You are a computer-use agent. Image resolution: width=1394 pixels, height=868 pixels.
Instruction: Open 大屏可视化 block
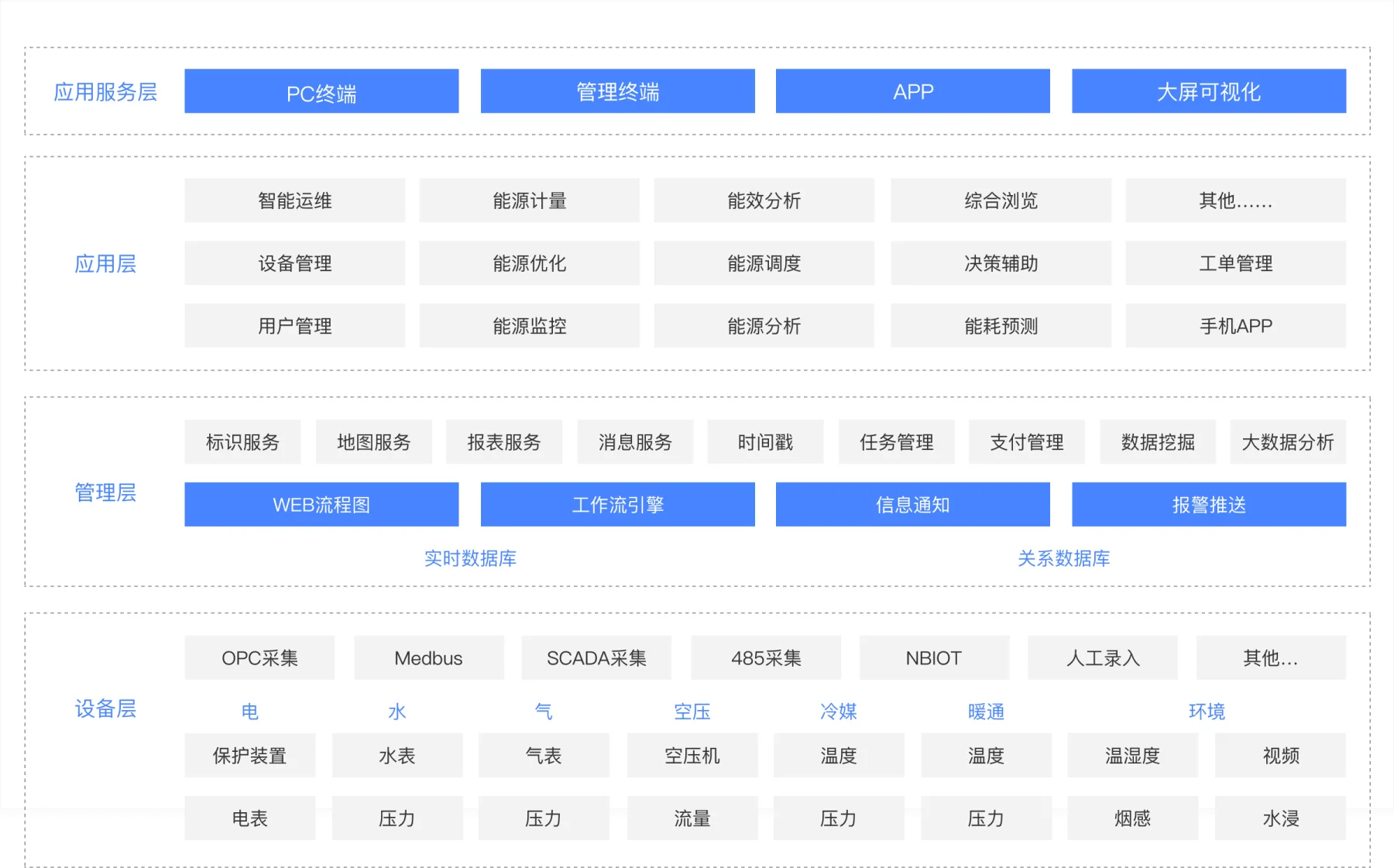pos(1209,91)
